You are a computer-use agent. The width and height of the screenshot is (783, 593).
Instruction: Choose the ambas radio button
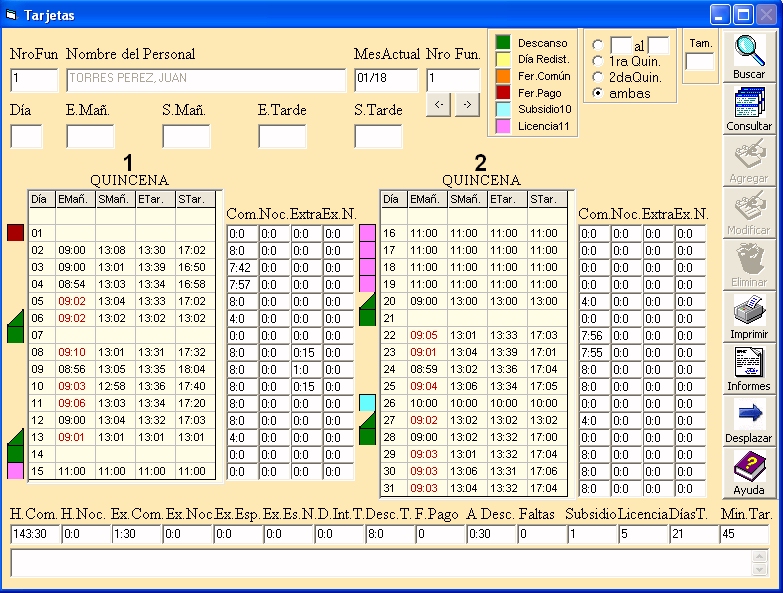[598, 93]
